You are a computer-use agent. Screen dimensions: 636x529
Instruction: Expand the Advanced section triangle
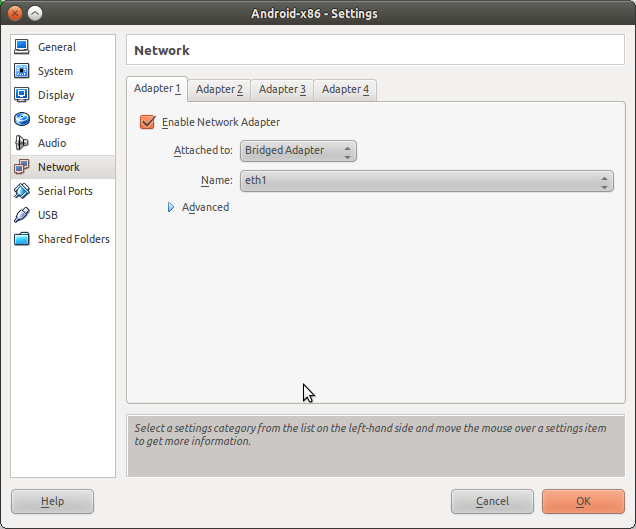tap(171, 207)
